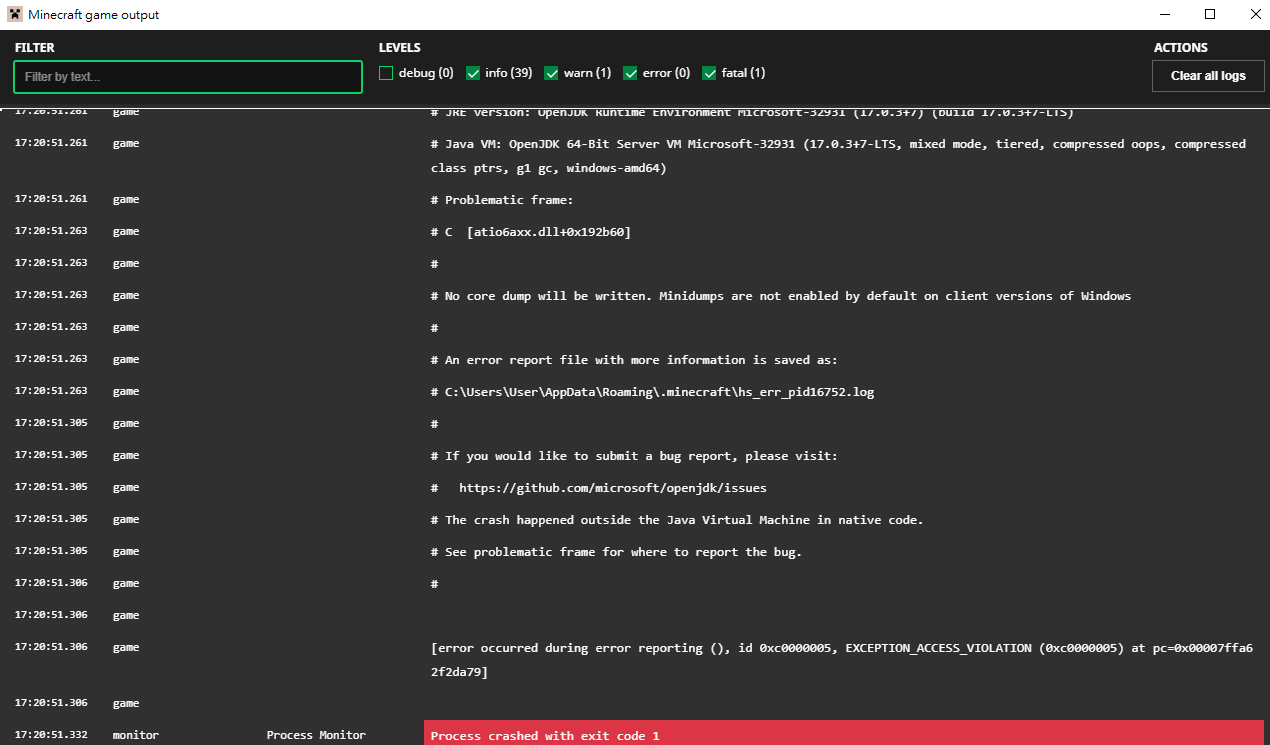Enable the debug level checkbox
This screenshot has width=1270, height=745.
[x=386, y=73]
